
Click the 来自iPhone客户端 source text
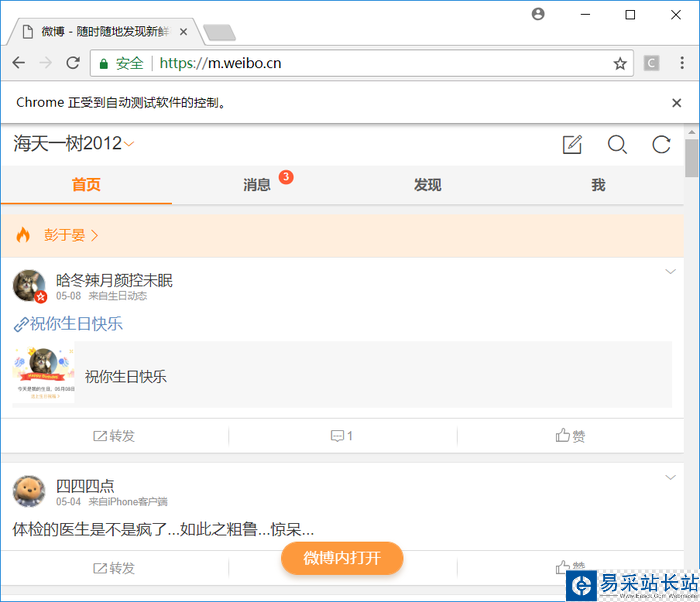coord(128,502)
